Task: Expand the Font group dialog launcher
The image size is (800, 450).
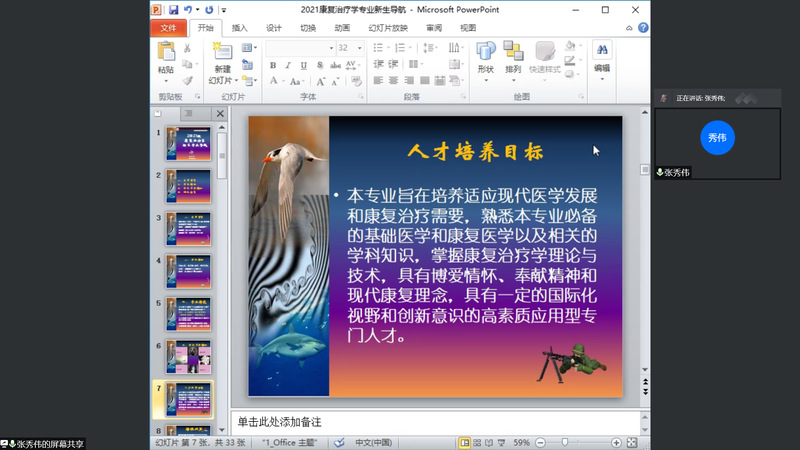Action: tap(362, 97)
